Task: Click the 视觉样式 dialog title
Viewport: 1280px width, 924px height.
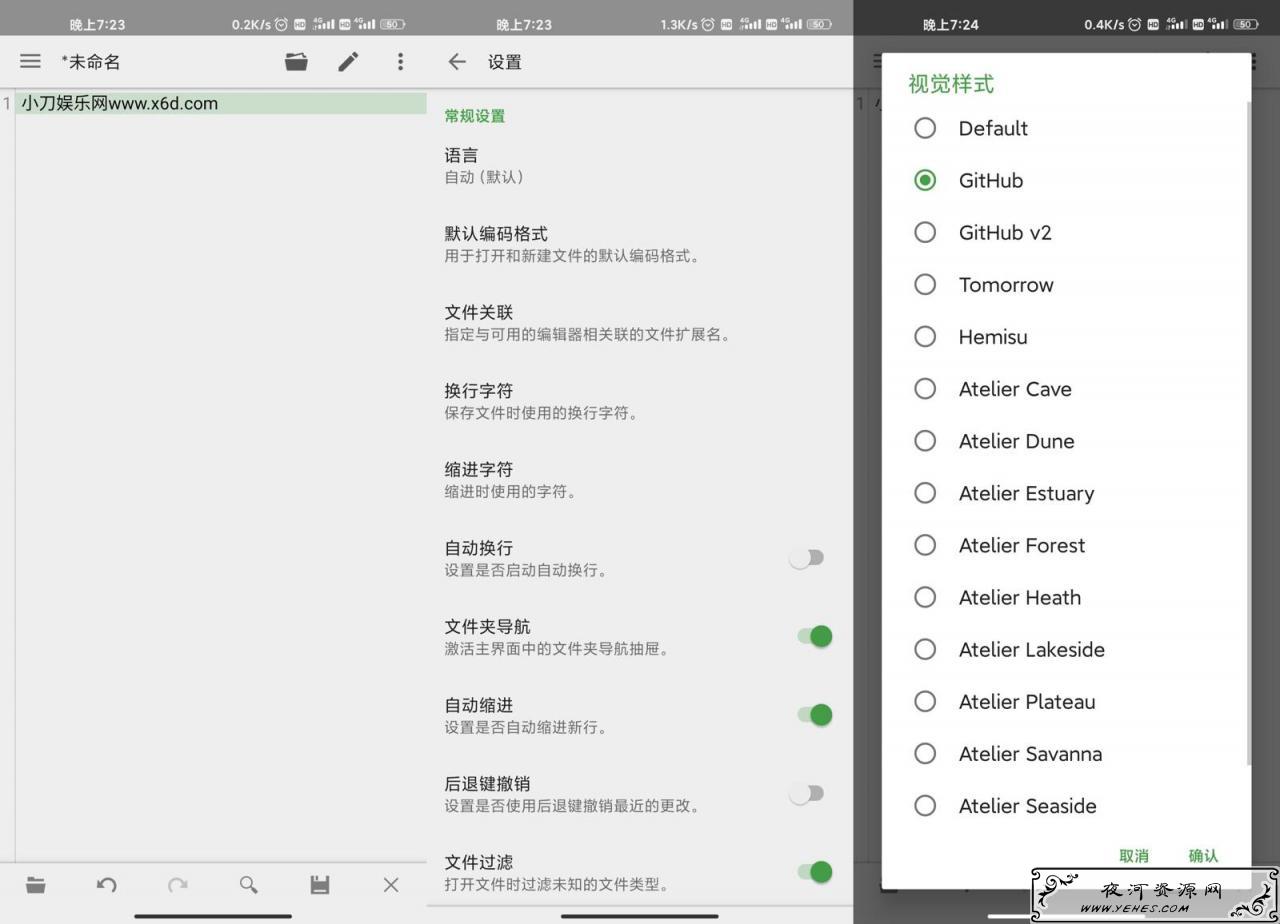Action: [x=951, y=84]
